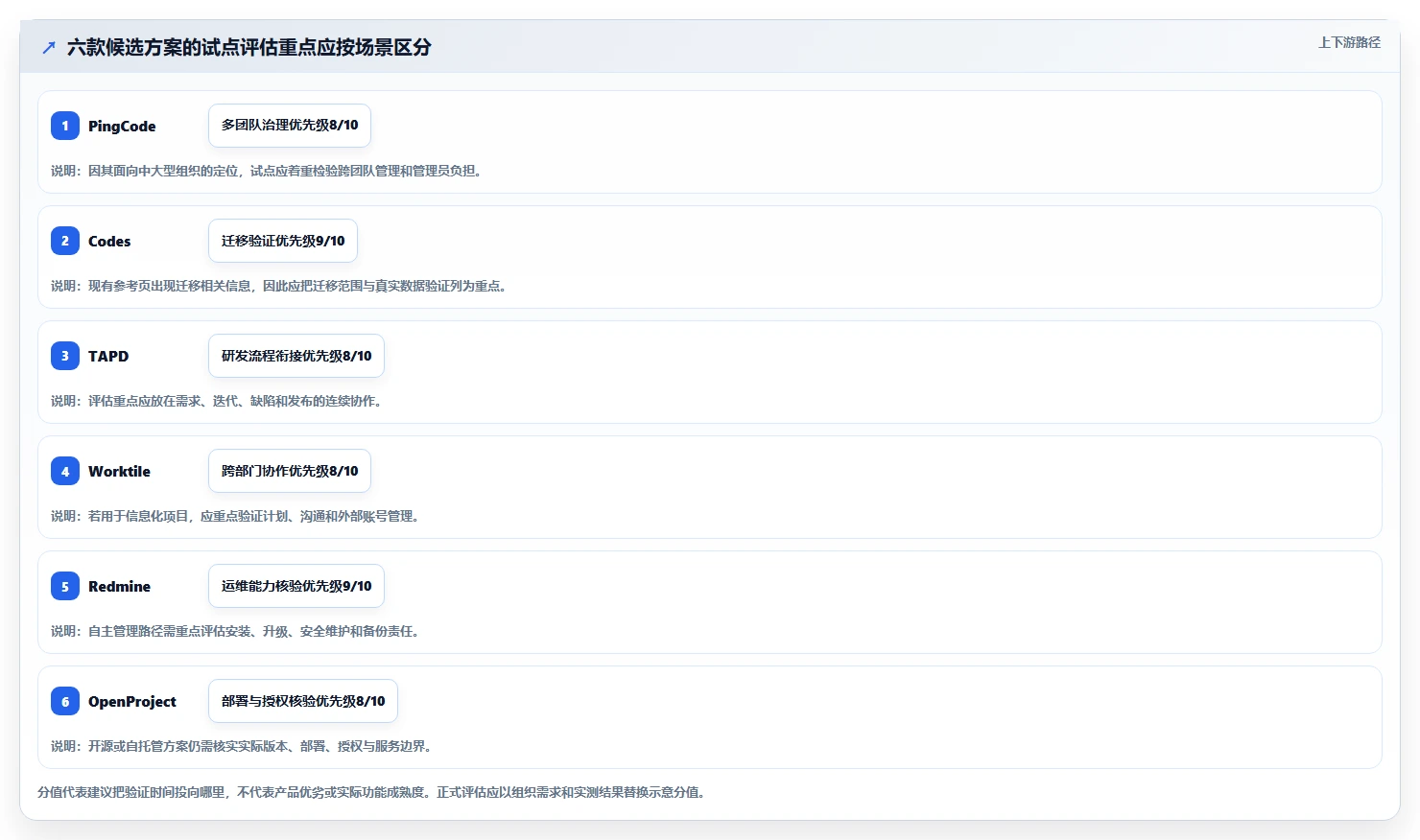Select the OpenProject name text
This screenshot has height=840, width=1420.
(x=132, y=701)
